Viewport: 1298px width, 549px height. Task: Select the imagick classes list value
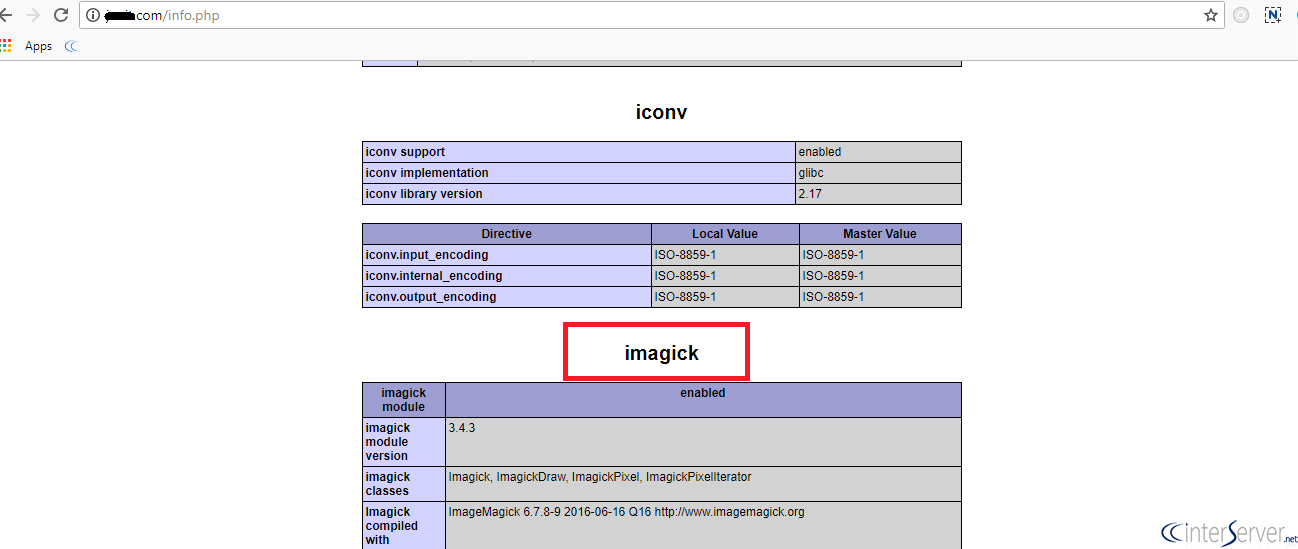pyautogui.click(x=600, y=477)
